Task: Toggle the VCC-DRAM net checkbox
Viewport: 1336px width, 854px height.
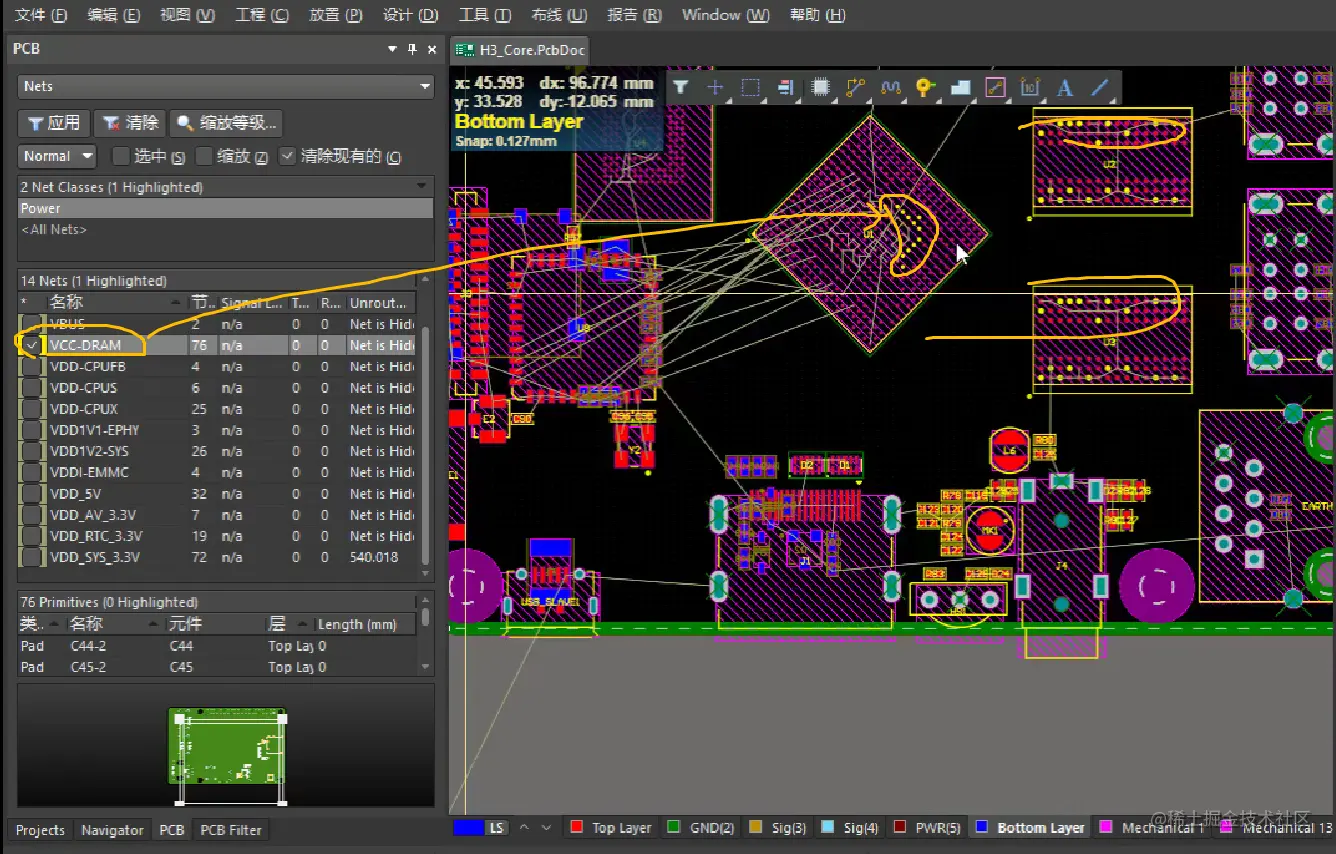Action: pos(32,345)
